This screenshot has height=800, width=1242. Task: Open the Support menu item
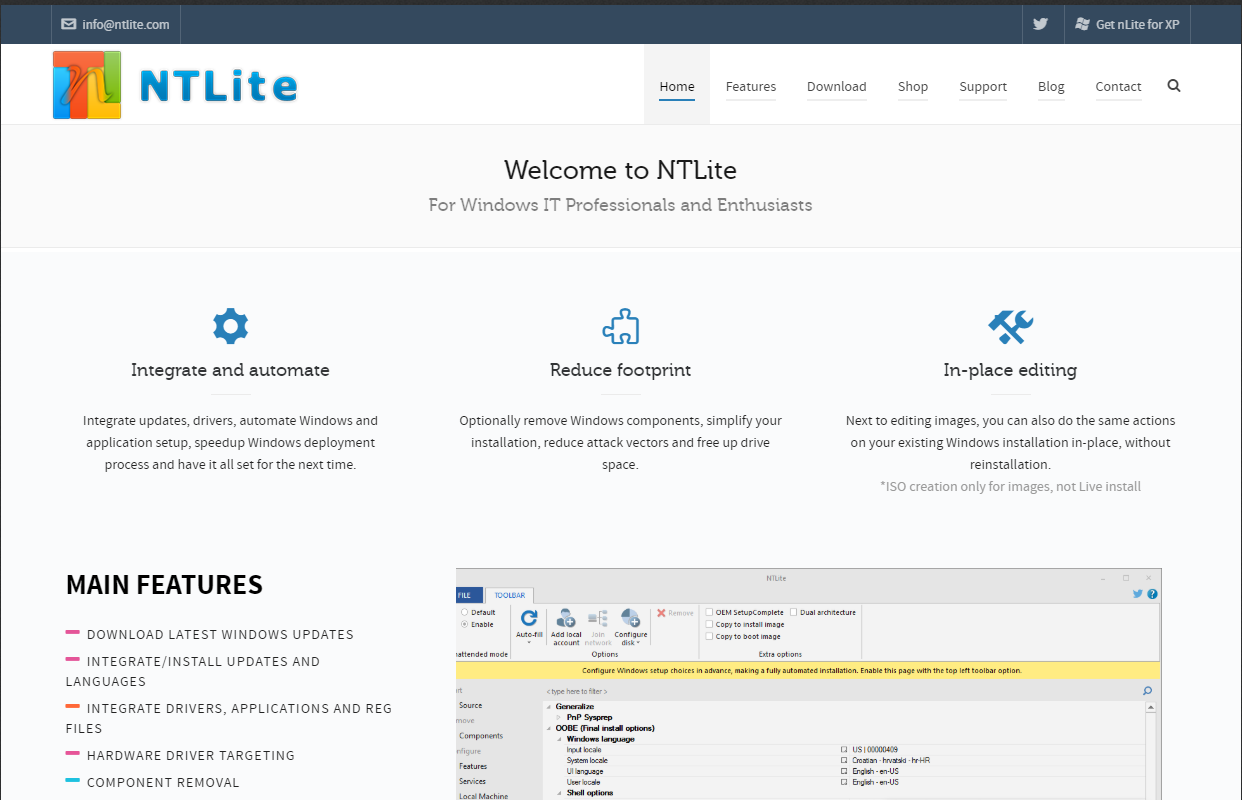coord(983,86)
